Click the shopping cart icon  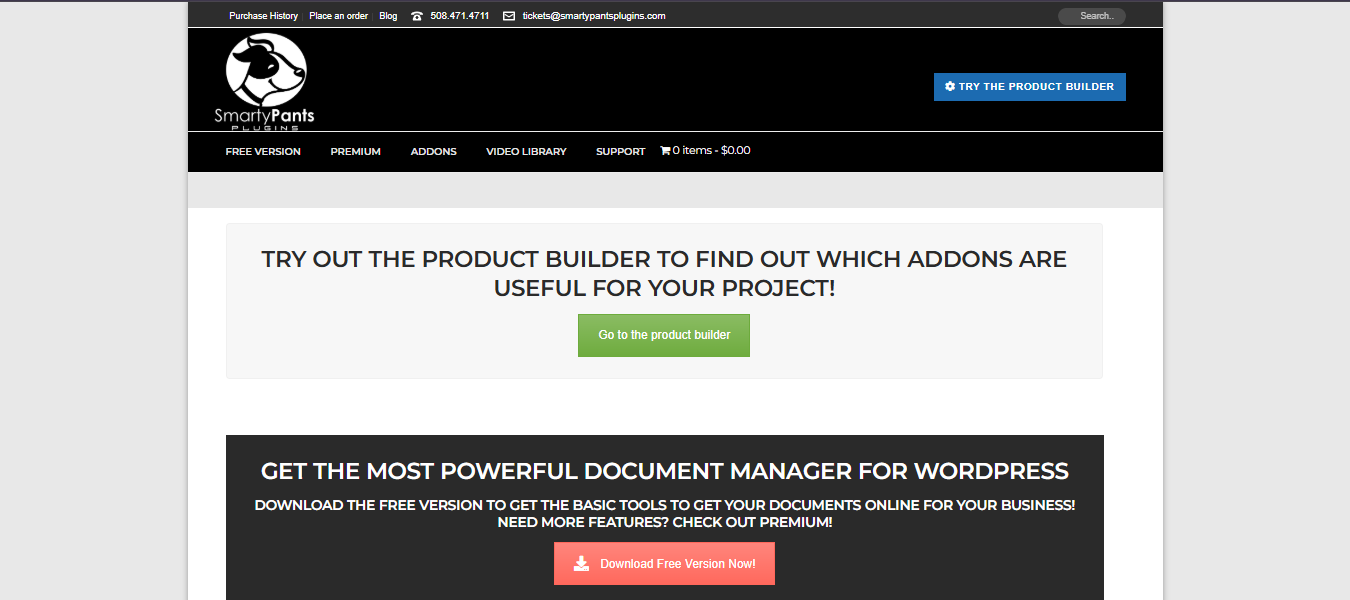[665, 151]
